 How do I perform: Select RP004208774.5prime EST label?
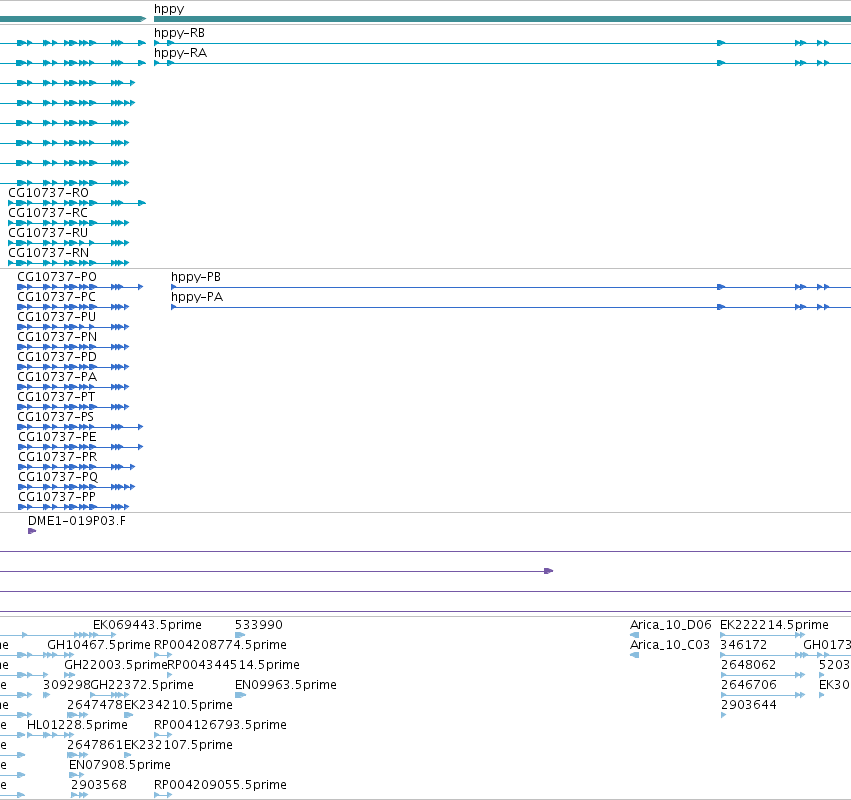coord(220,645)
